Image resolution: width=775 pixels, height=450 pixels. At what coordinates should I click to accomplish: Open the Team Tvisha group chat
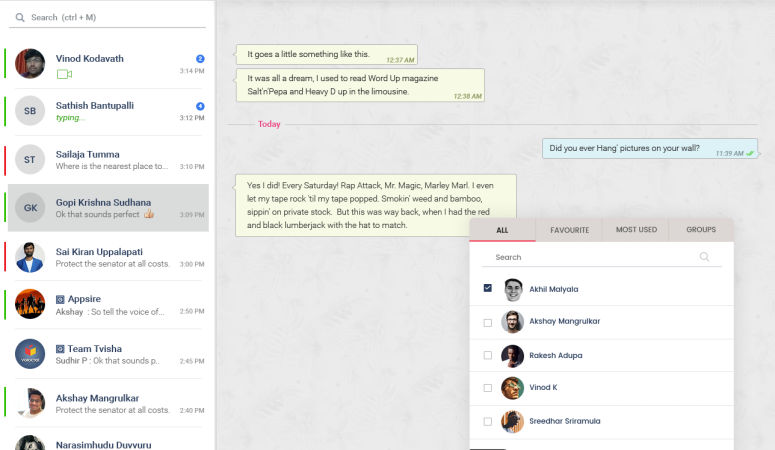[x=108, y=354]
